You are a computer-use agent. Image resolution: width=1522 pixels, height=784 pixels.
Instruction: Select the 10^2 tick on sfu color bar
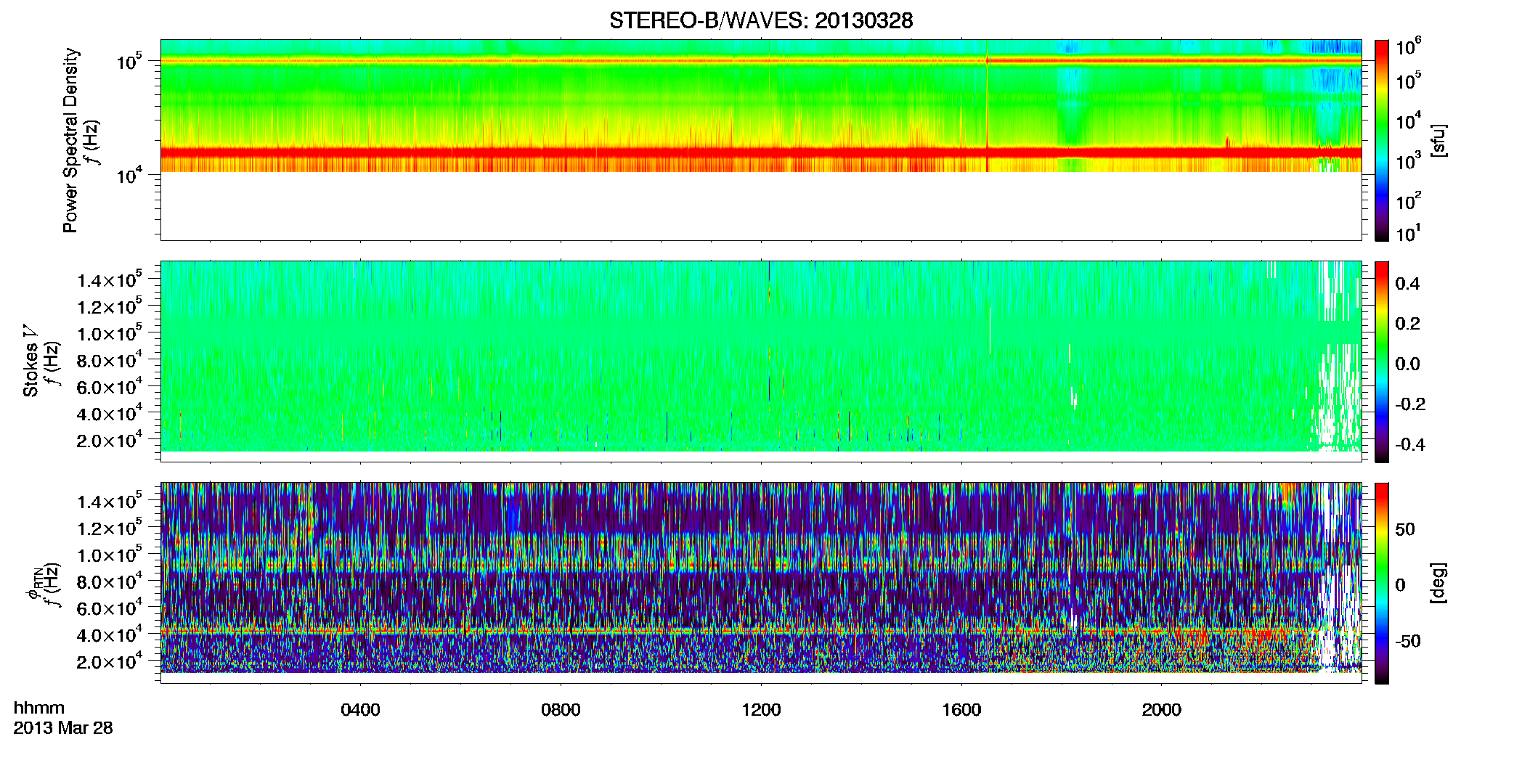[x=1409, y=201]
